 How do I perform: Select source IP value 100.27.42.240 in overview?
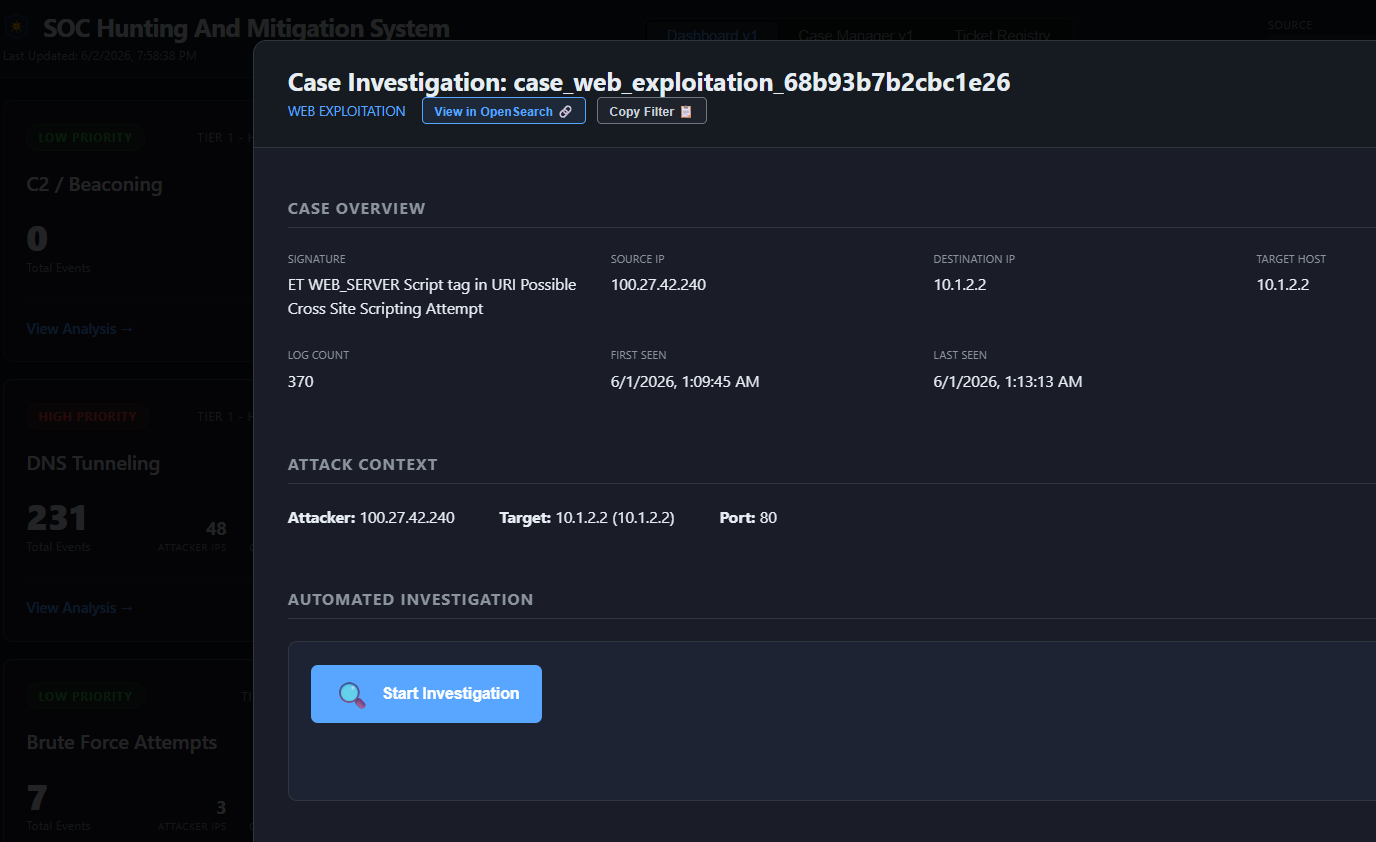point(658,285)
